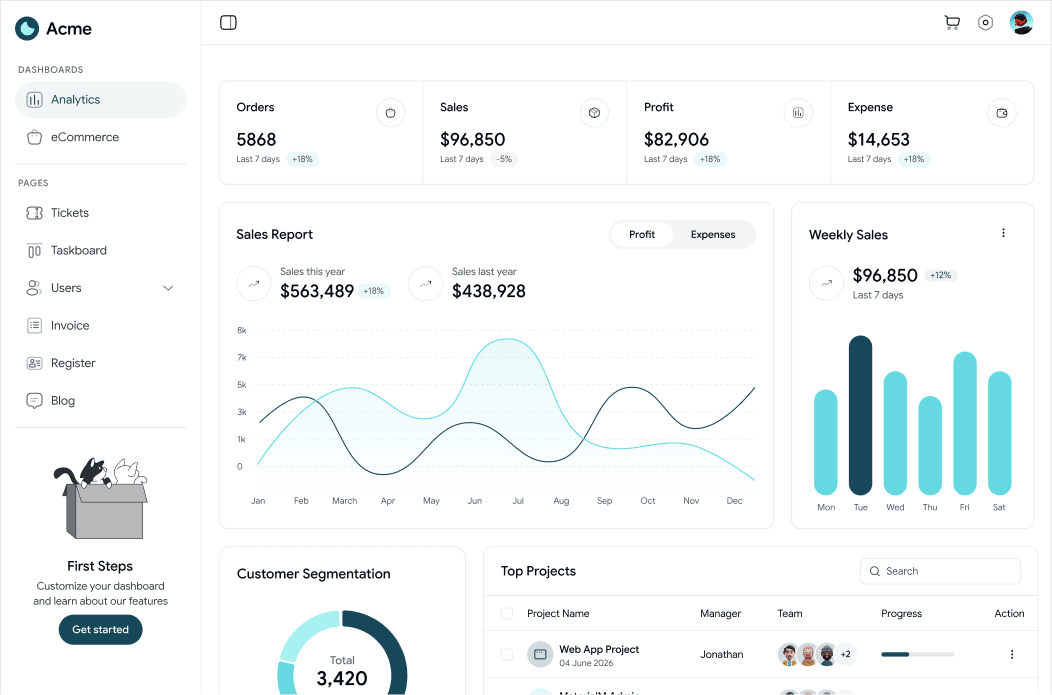Click the Team avatars in Web App Project row
Screen dimensions: 1052x695
click(817, 654)
